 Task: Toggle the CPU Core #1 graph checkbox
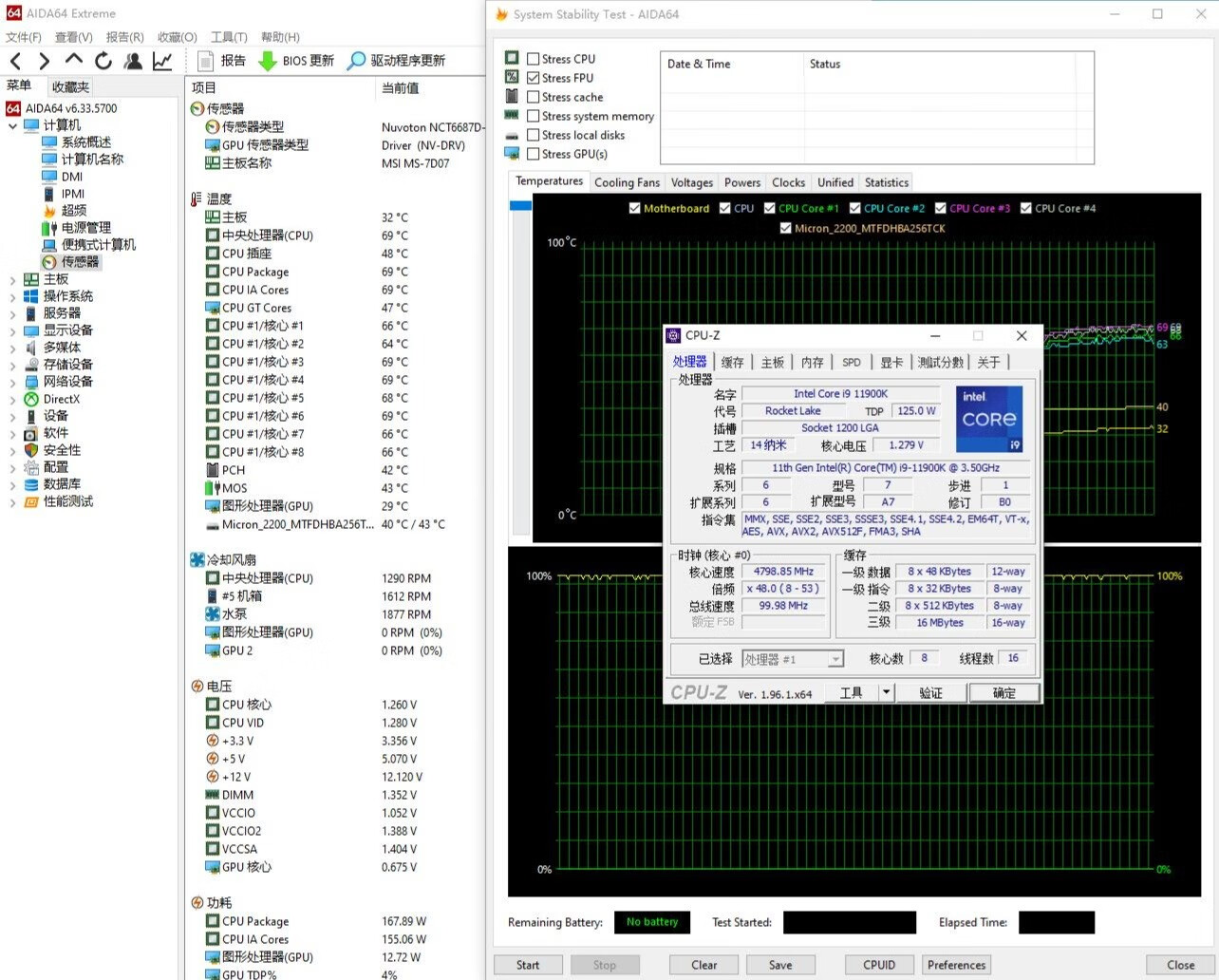coord(770,208)
